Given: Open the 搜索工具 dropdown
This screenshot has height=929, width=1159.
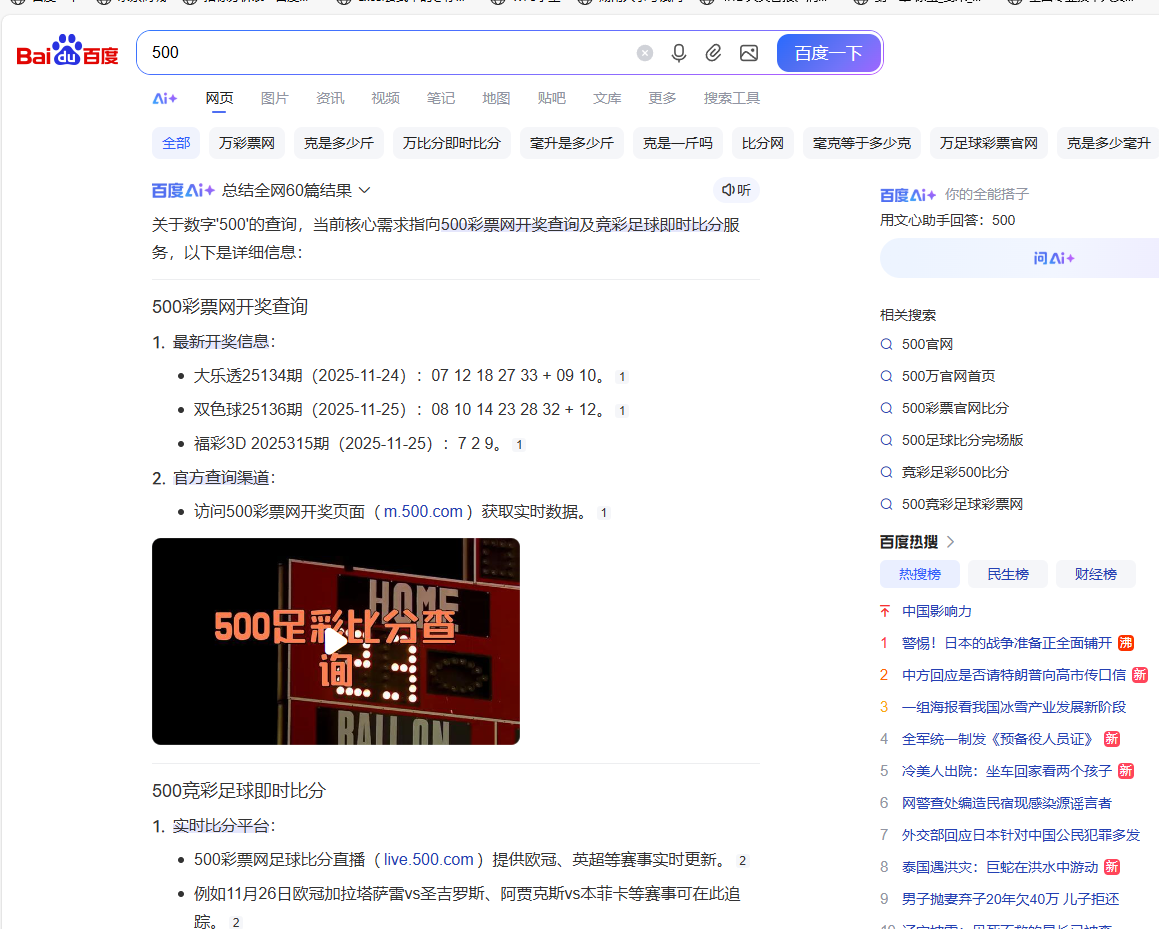Looking at the screenshot, I should 733,97.
